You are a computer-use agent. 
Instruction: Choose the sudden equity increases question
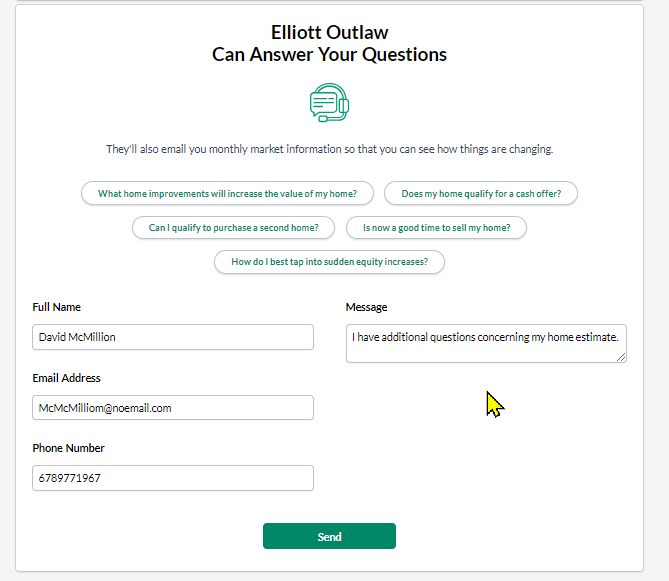tap(329, 262)
